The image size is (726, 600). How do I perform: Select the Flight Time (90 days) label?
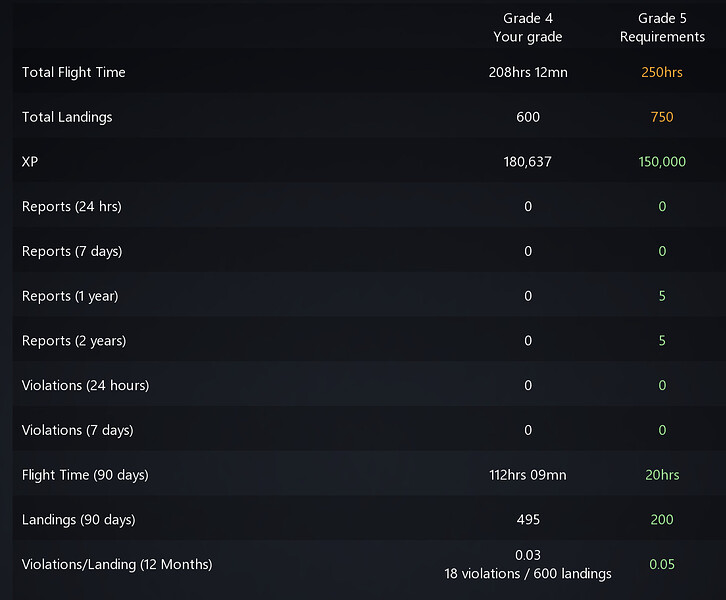tap(85, 475)
